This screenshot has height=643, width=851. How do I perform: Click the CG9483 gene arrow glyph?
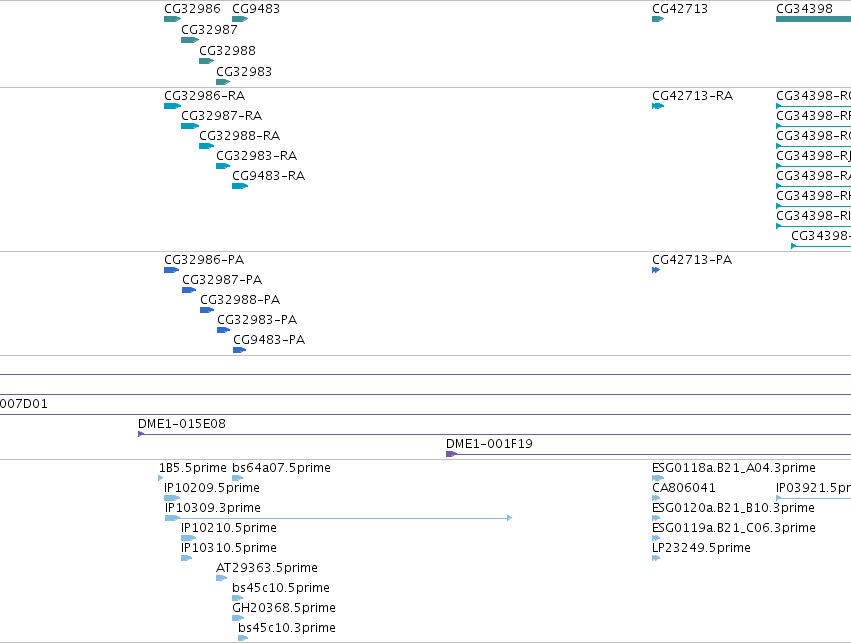[240, 19]
